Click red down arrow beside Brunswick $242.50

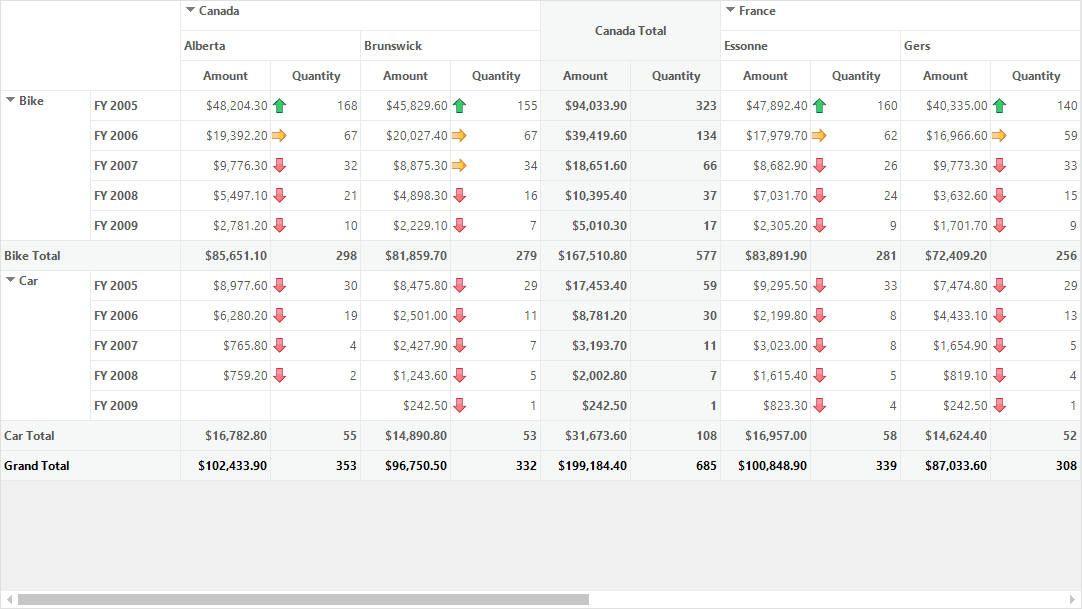tap(460, 406)
